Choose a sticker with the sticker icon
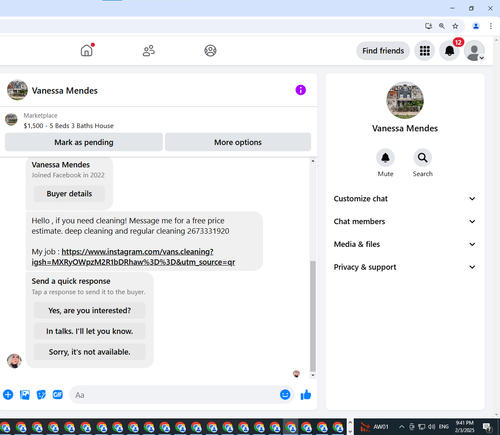 pos(41,395)
